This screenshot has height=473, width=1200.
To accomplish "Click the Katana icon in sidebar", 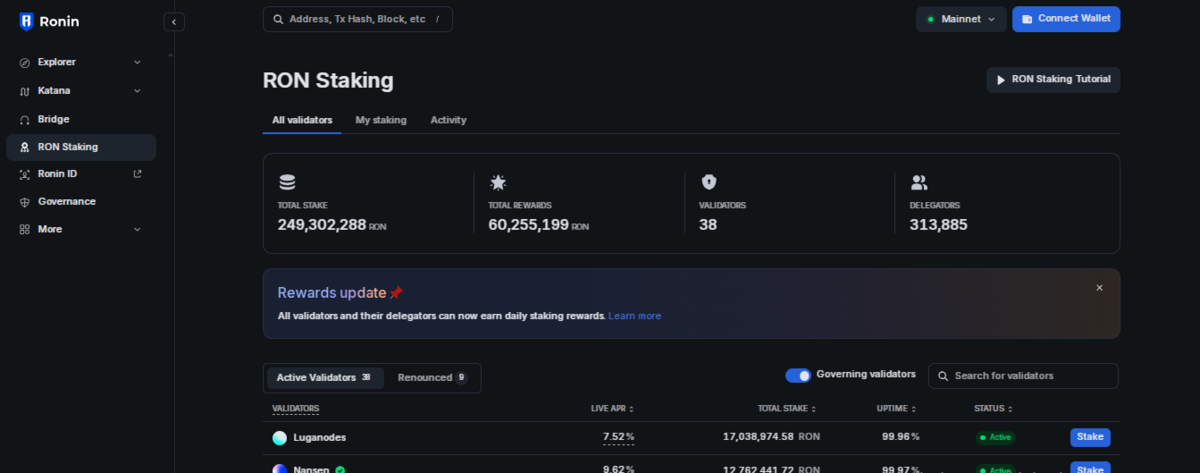I will [25, 91].
